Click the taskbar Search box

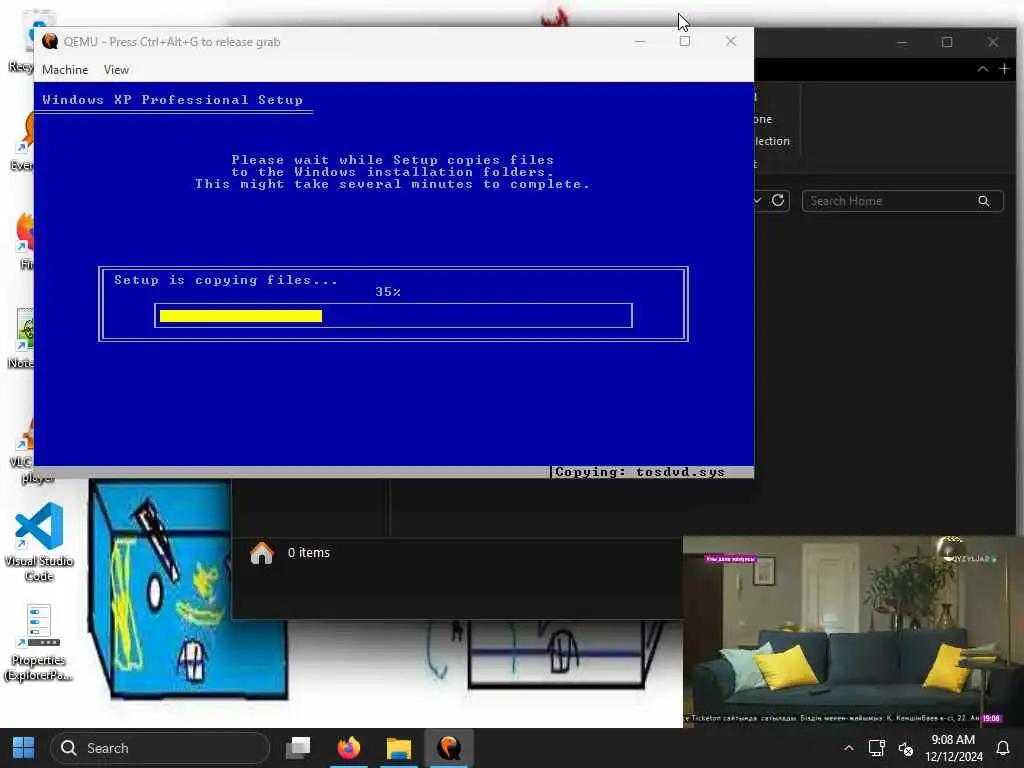tap(160, 748)
